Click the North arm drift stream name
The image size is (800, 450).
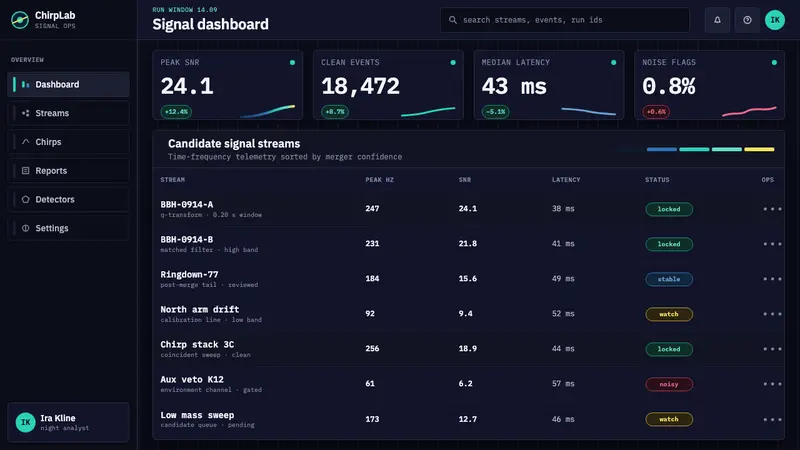(199, 309)
